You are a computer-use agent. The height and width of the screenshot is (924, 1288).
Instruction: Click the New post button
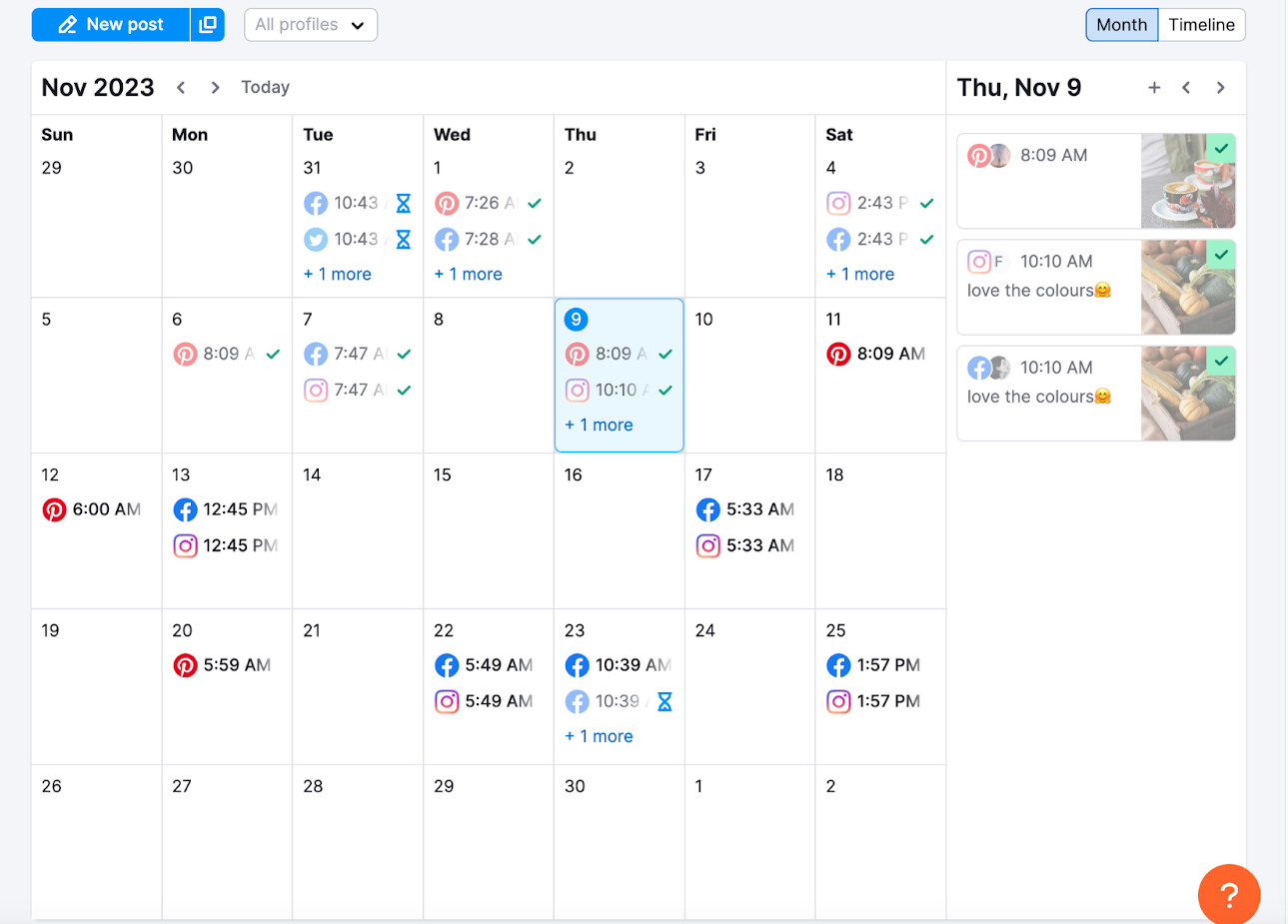110,24
